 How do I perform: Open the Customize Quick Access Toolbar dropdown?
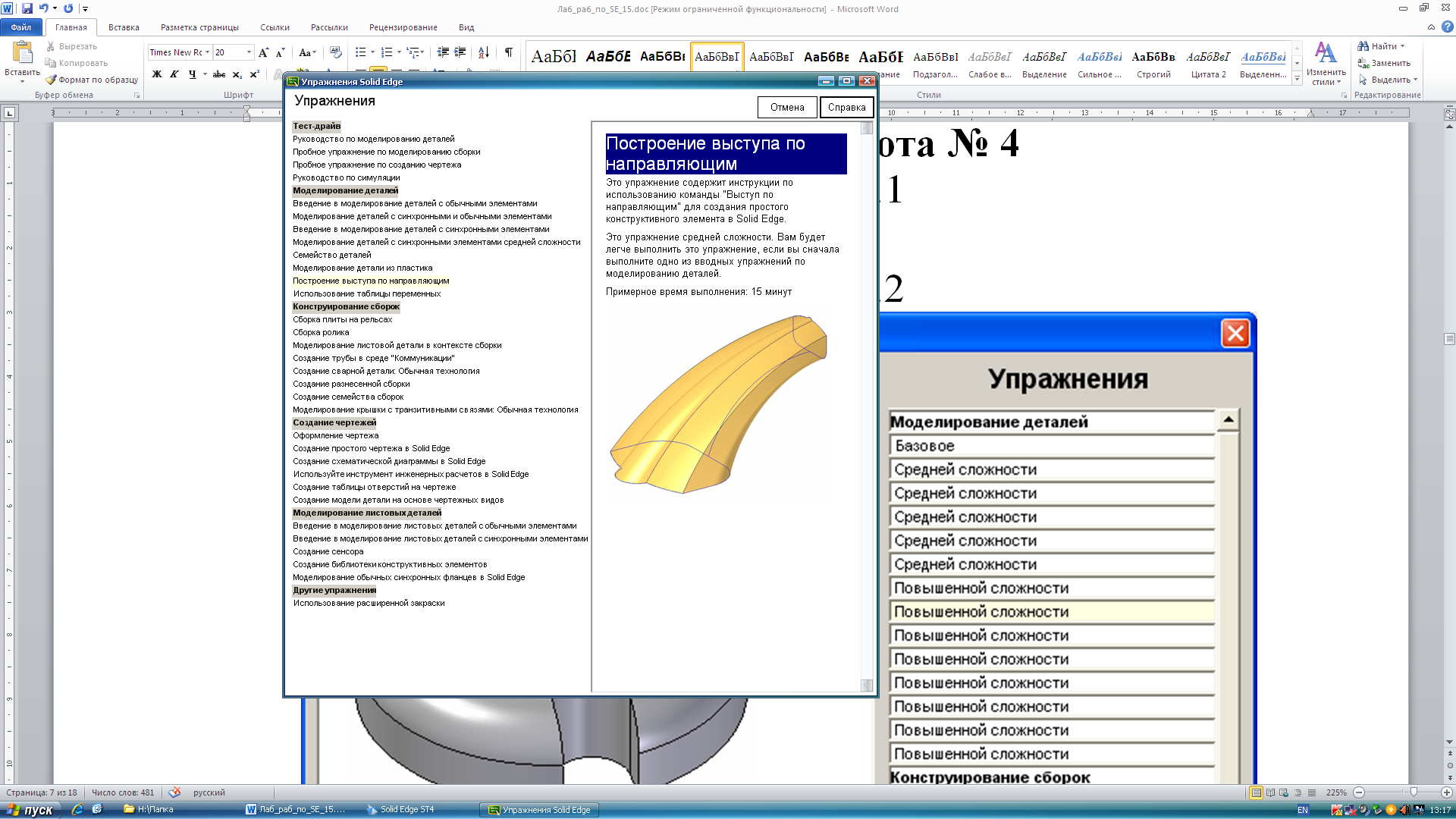(x=85, y=9)
